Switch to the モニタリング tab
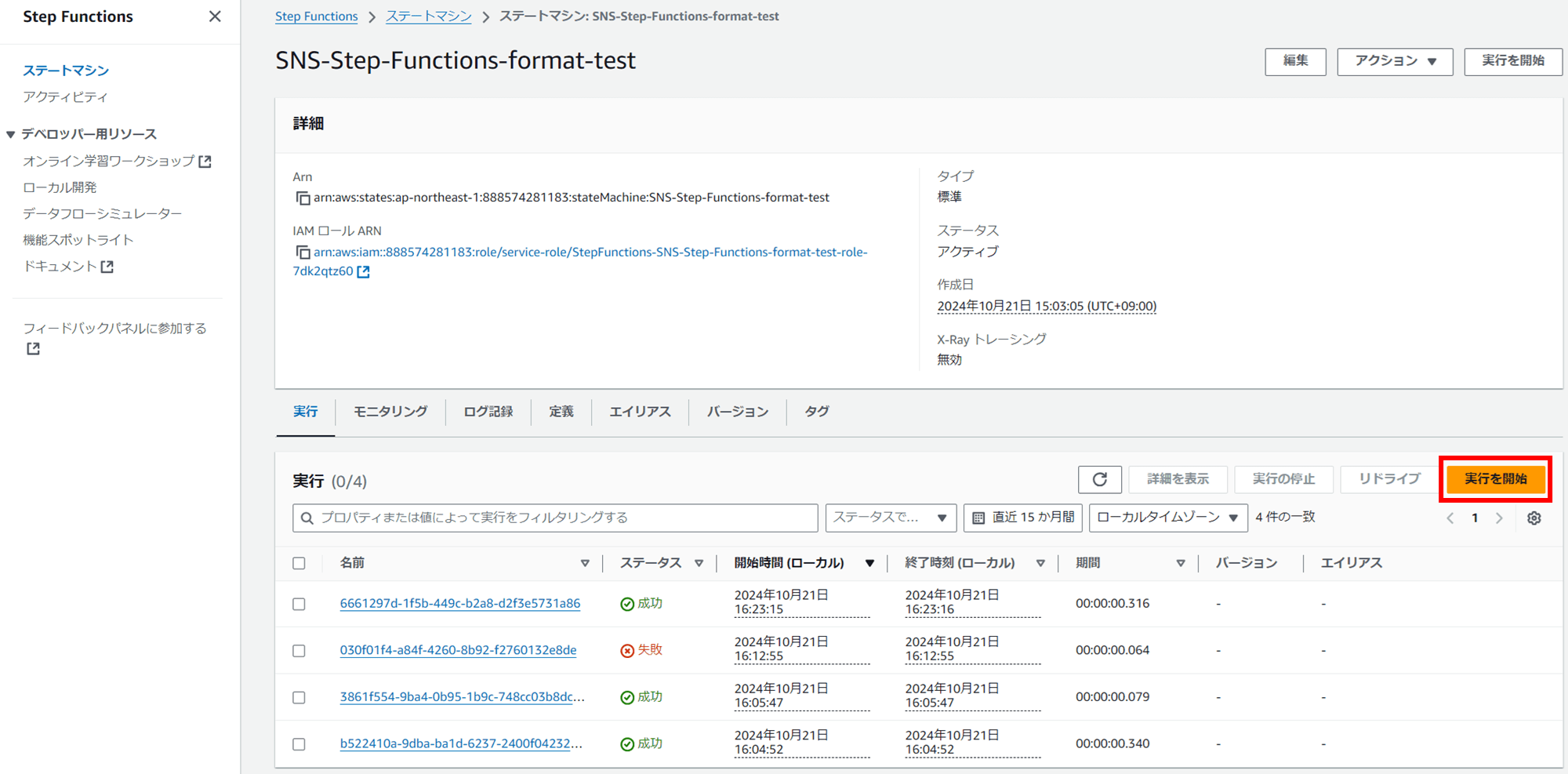Image resolution: width=1568 pixels, height=774 pixels. coord(390,412)
